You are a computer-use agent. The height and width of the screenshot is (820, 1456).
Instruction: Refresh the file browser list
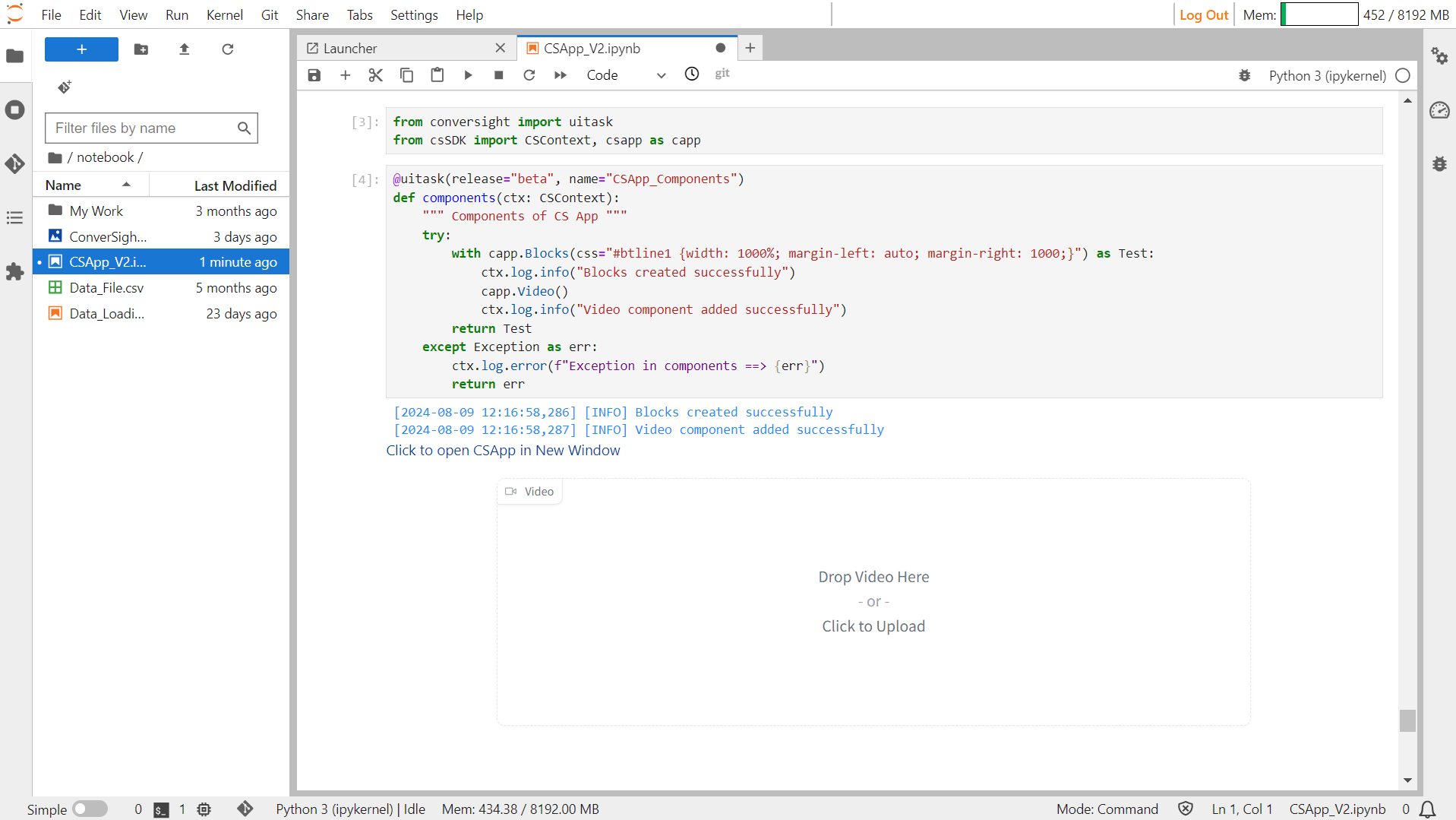pos(227,49)
